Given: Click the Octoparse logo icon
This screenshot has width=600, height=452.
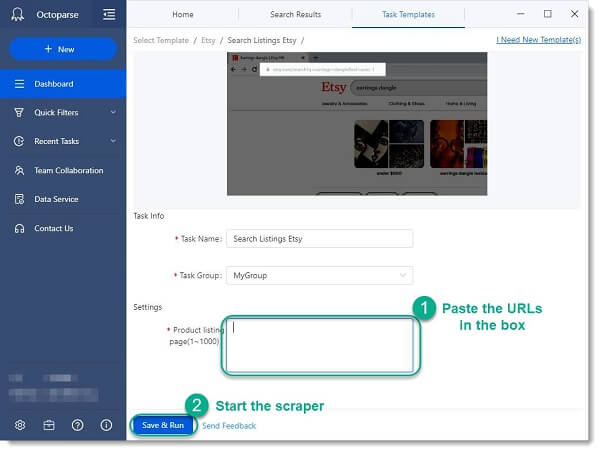Looking at the screenshot, I should click(17, 15).
